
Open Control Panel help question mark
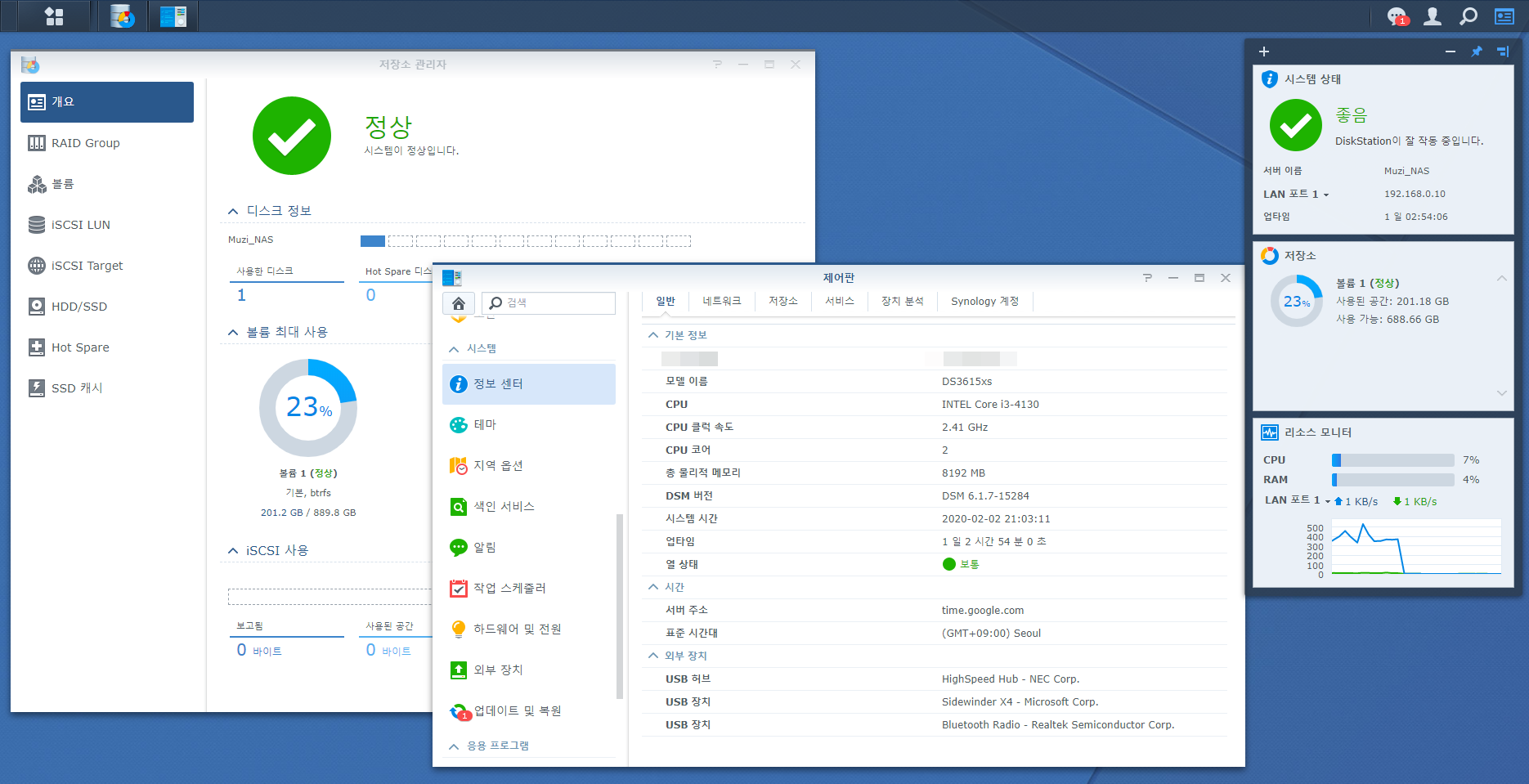(x=1148, y=278)
